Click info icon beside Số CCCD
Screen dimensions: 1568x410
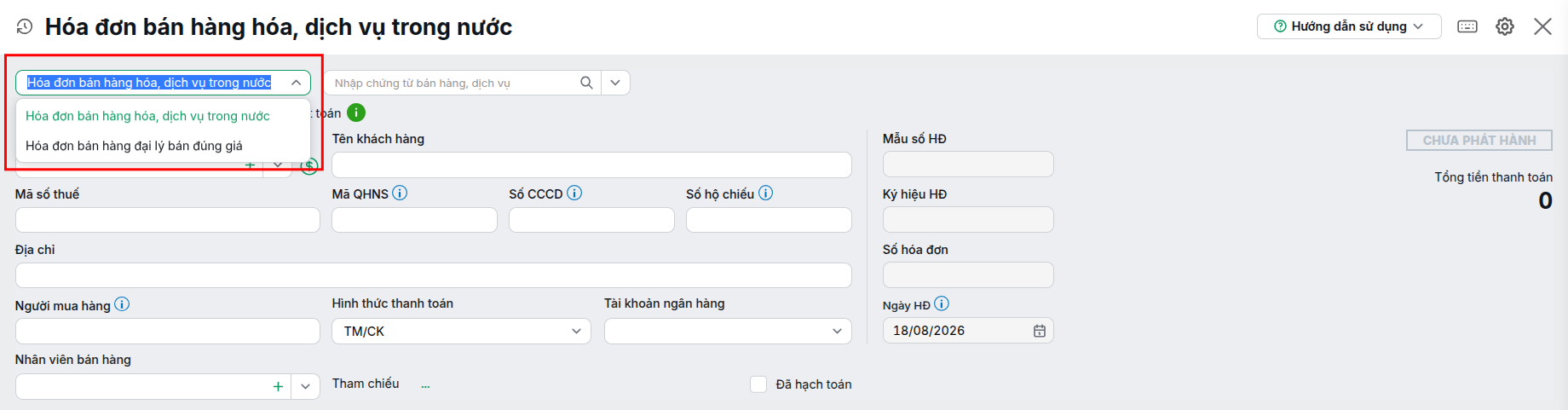[574, 193]
